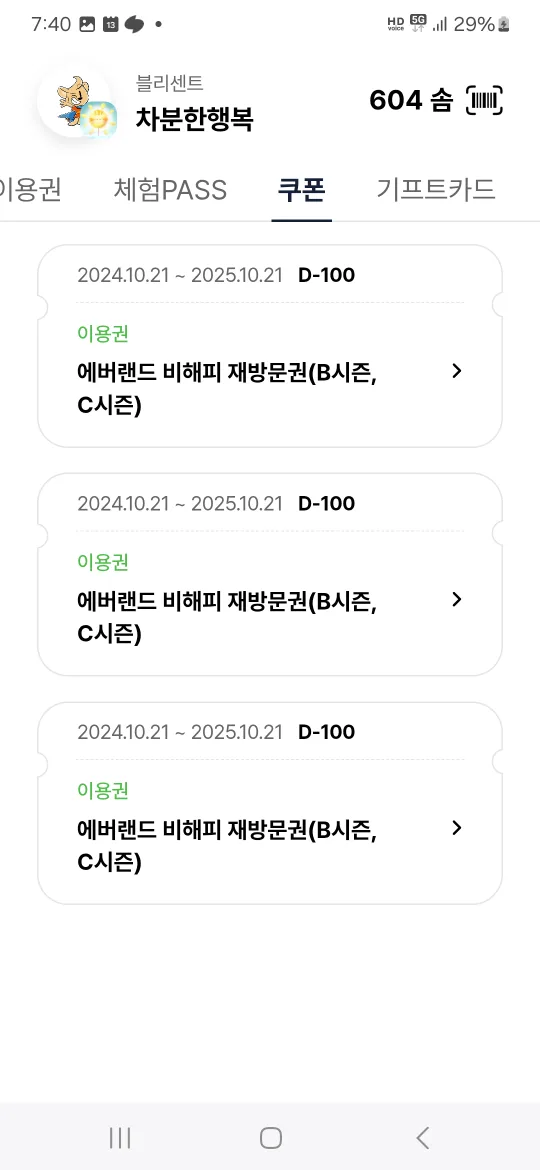Expand the second coupon's chevron arrow

[x=457, y=599]
